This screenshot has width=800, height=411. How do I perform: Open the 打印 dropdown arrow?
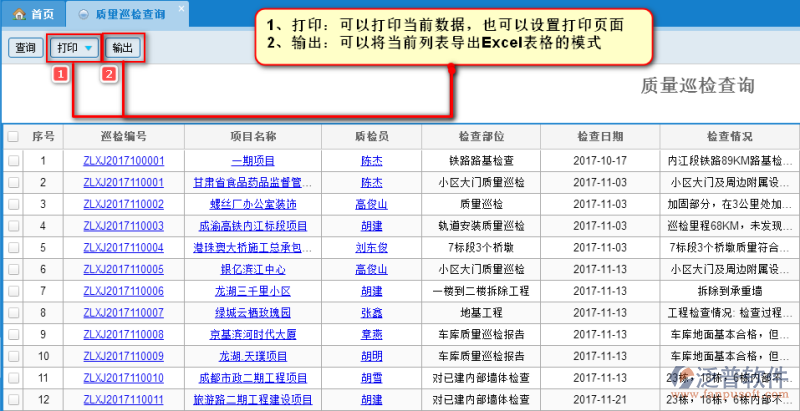tap(89, 48)
